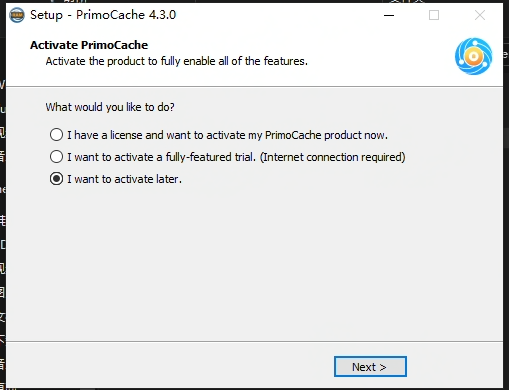Click the disabled maximize box icon
The image size is (509, 390).
tap(434, 15)
